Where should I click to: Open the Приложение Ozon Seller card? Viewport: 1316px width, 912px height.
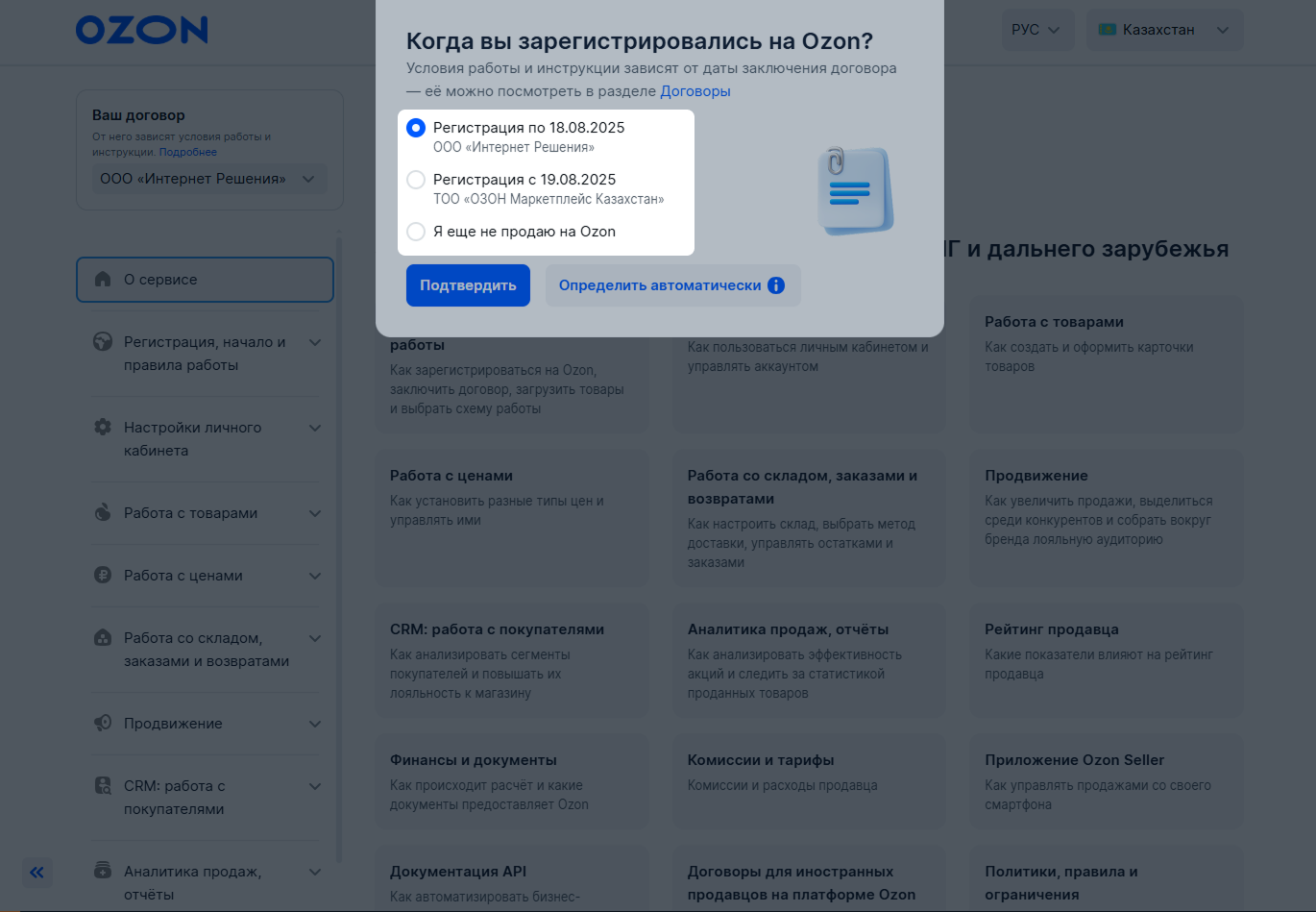tap(1106, 781)
